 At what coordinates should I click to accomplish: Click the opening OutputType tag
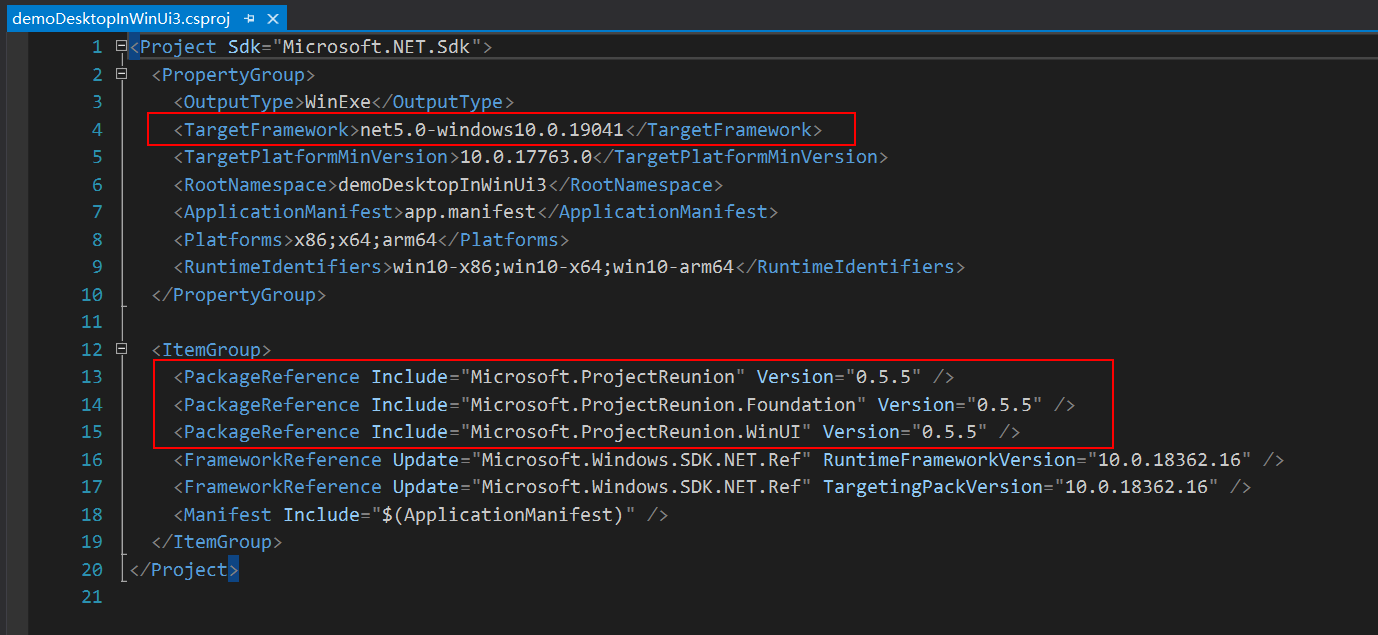(x=239, y=102)
